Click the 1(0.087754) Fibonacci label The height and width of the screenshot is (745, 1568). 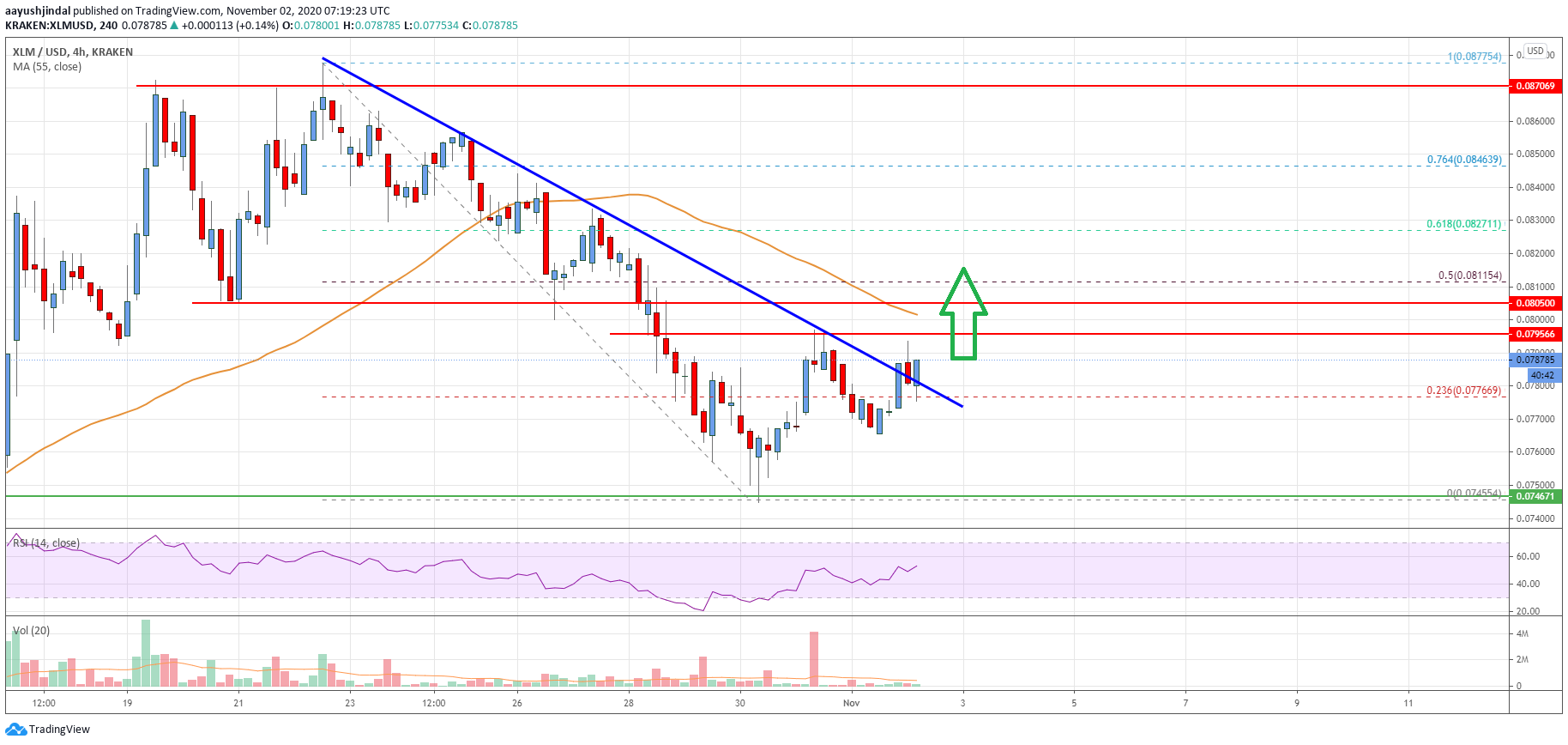coord(1475,57)
